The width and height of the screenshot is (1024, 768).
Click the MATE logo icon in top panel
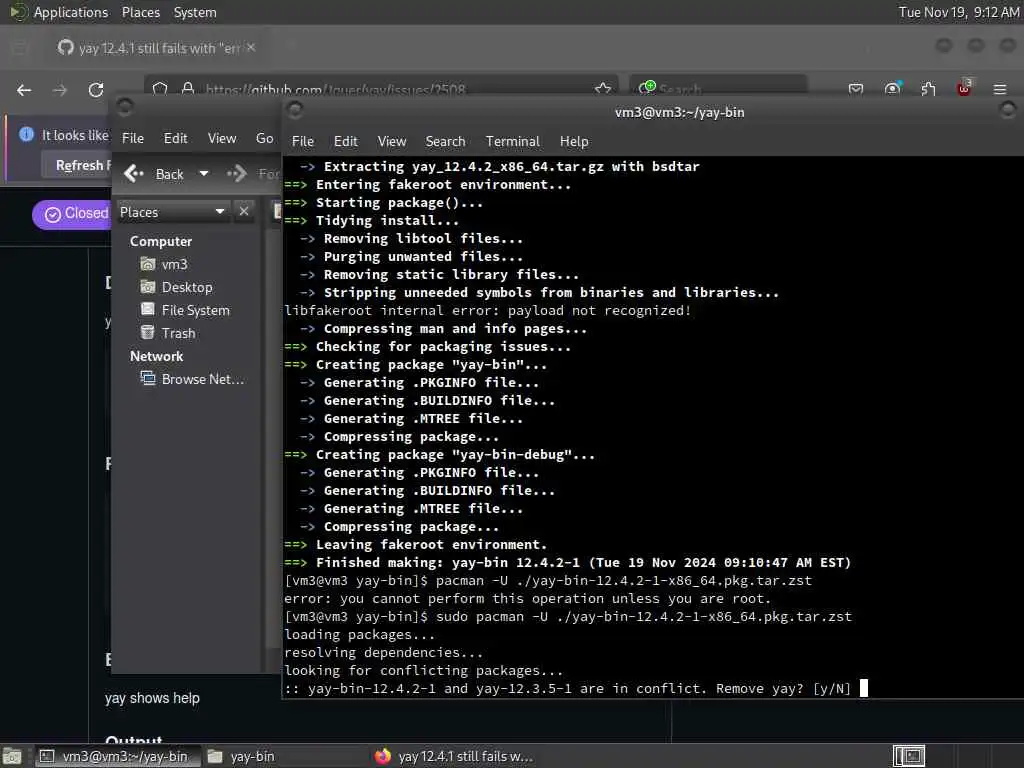18,12
